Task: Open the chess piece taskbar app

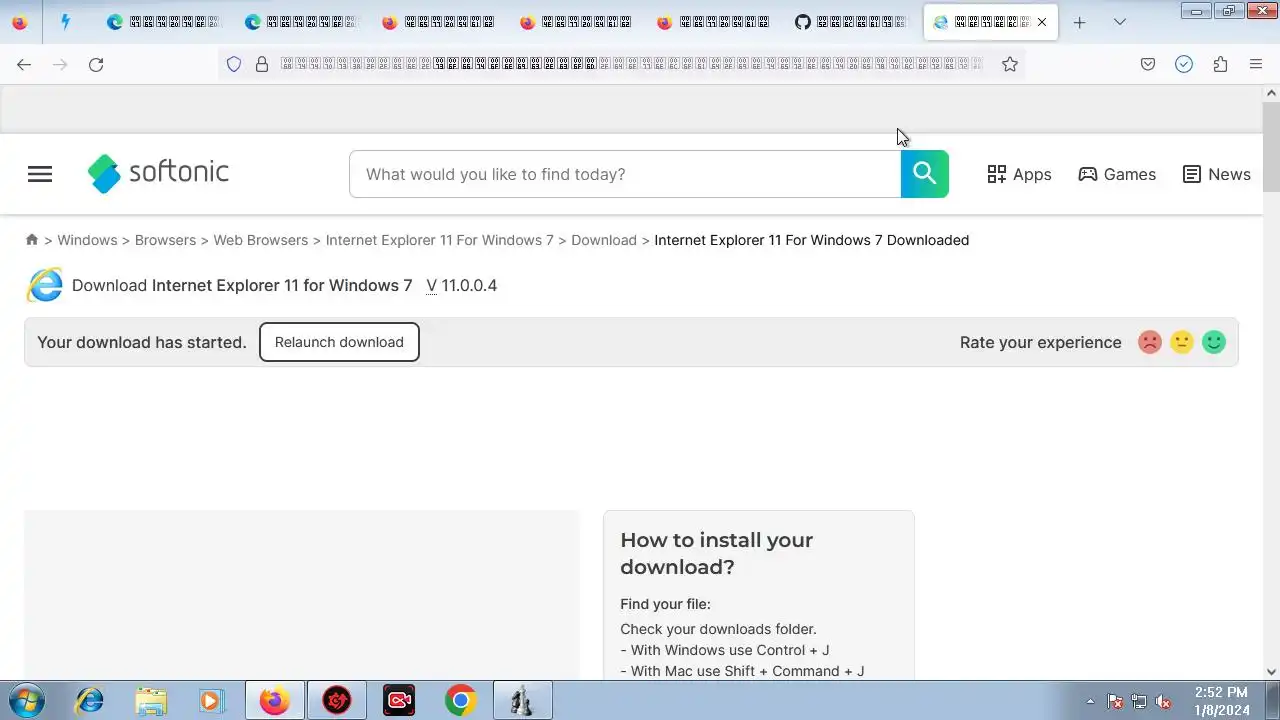Action: pos(523,701)
